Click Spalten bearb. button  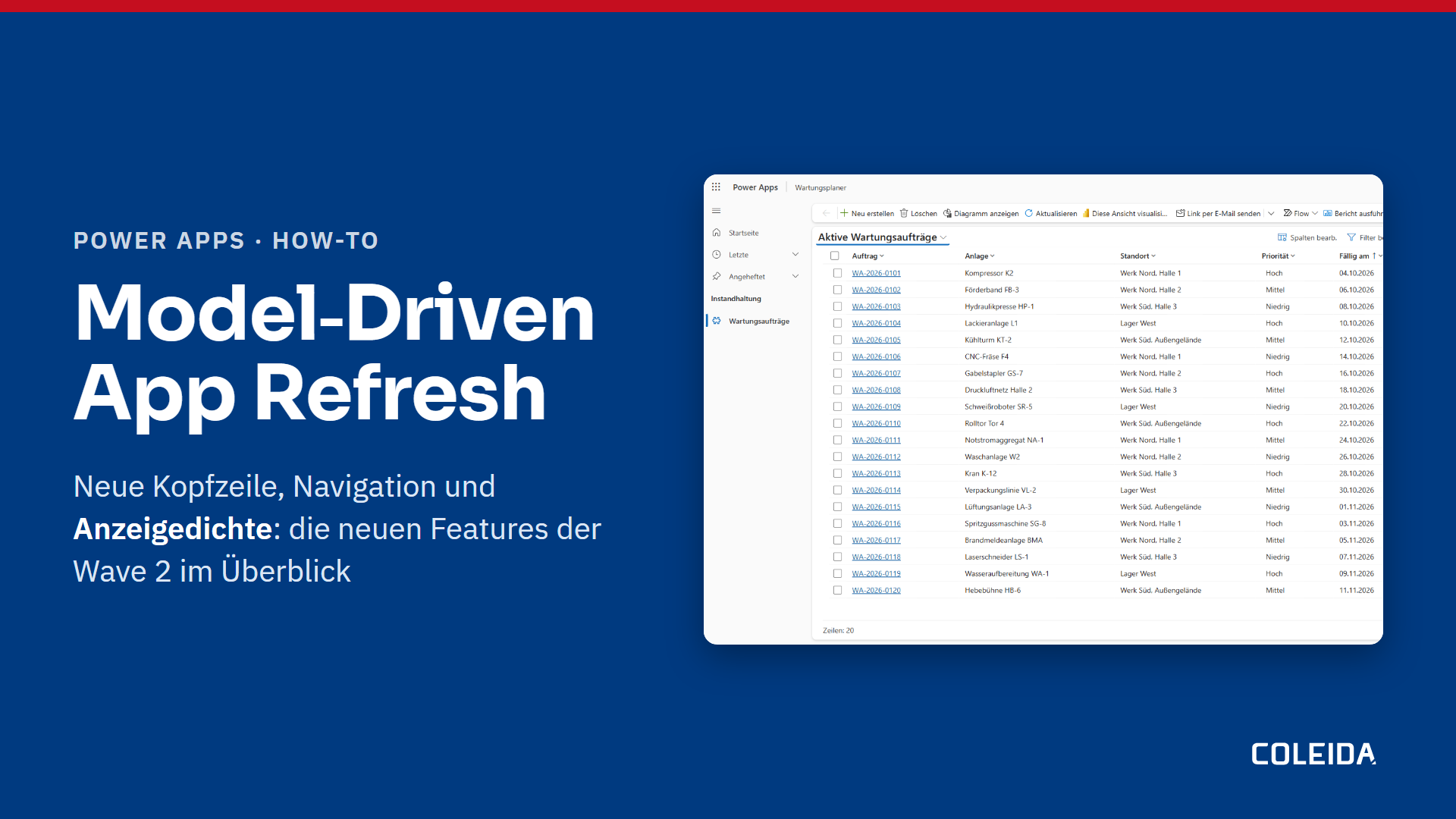click(1307, 237)
